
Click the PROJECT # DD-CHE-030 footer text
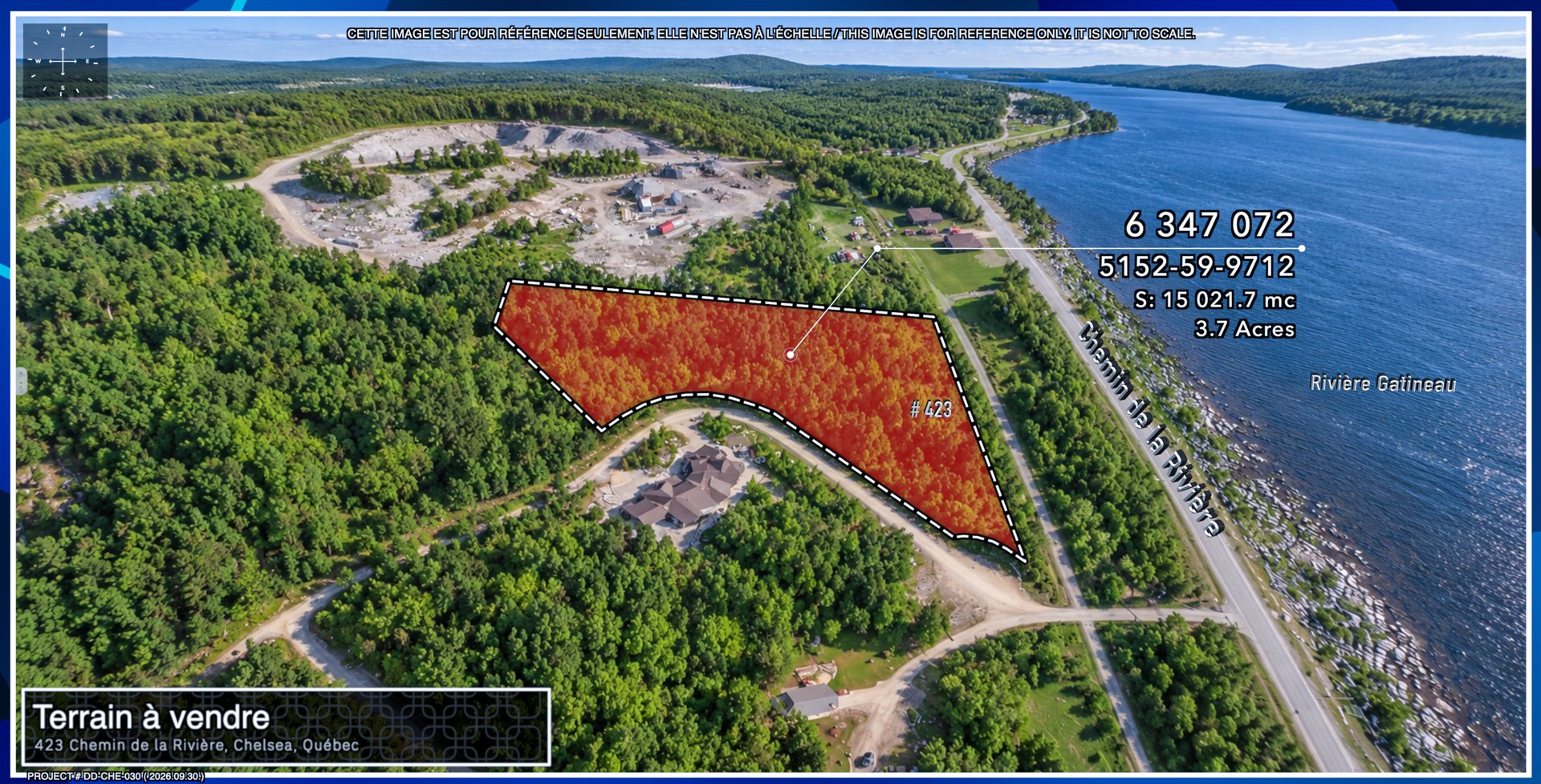(x=116, y=776)
